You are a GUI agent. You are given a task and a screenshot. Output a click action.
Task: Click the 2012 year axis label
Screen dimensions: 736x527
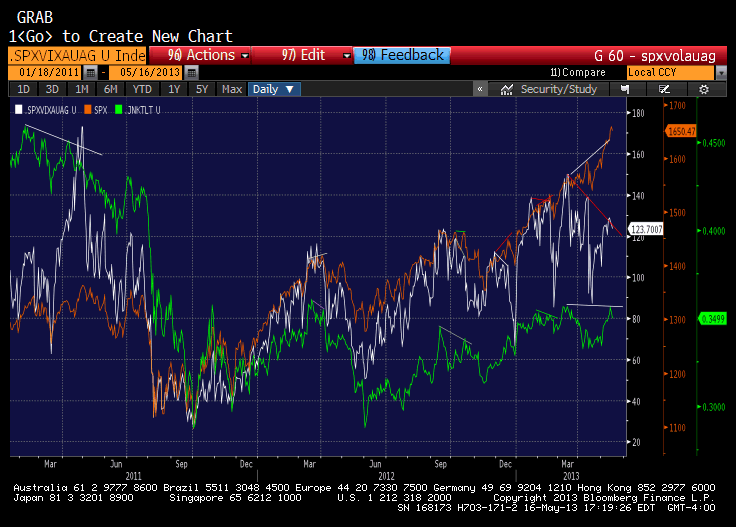(386, 476)
